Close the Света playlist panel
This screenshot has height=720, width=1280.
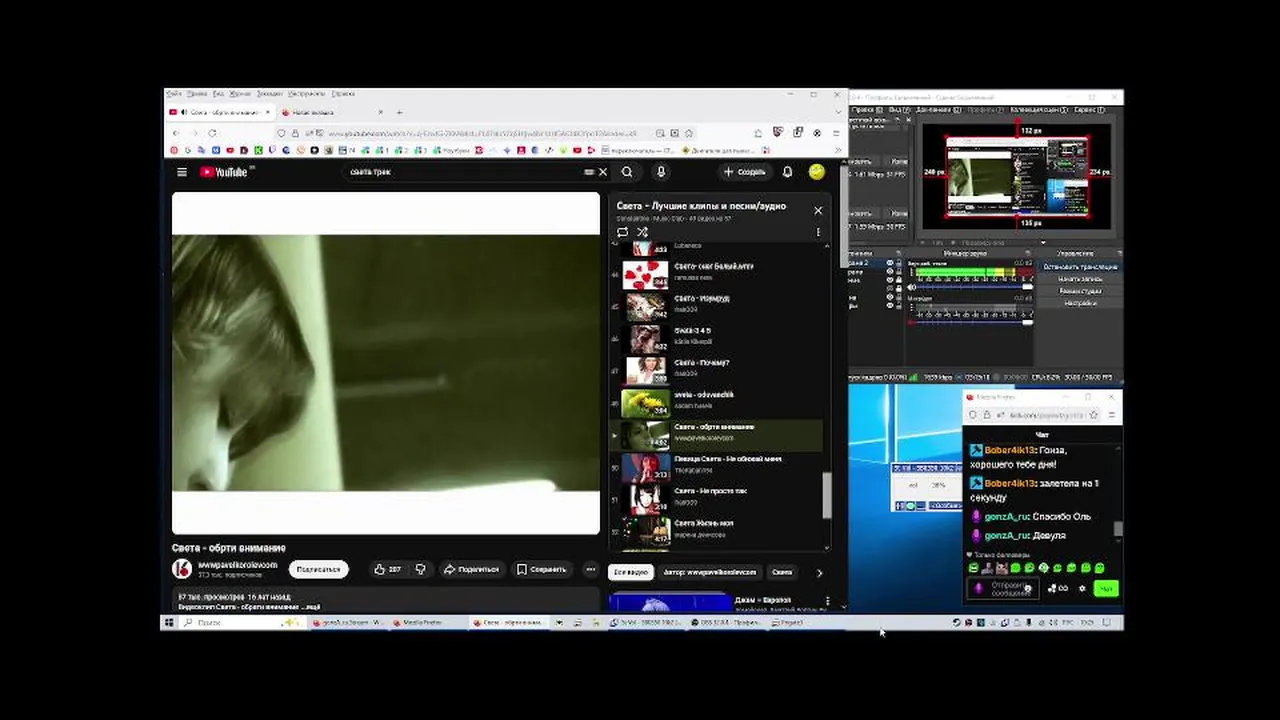coord(818,210)
